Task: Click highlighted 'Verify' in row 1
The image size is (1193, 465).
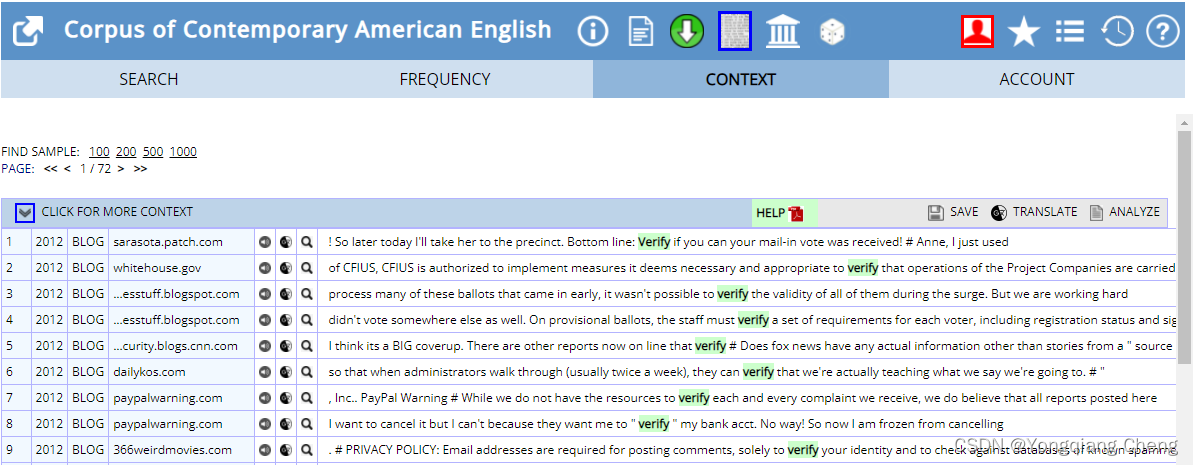Action: tap(654, 242)
